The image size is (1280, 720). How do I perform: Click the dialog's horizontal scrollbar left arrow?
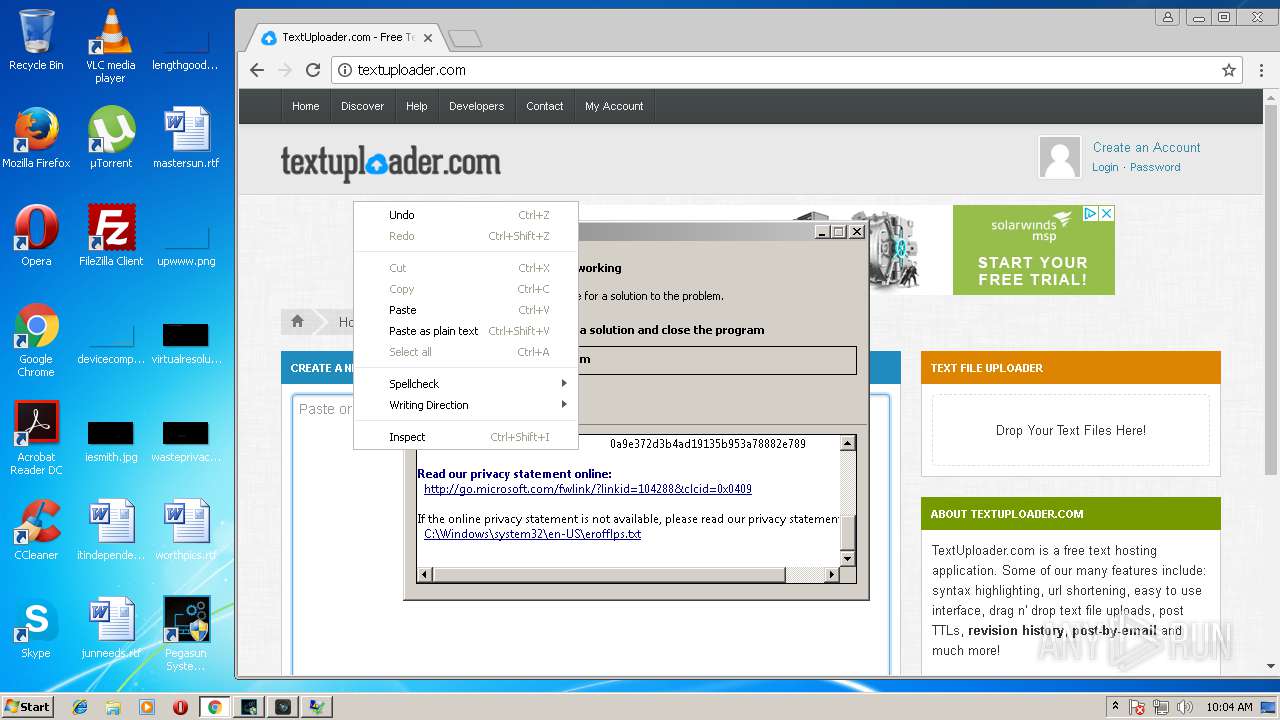[x=425, y=574]
